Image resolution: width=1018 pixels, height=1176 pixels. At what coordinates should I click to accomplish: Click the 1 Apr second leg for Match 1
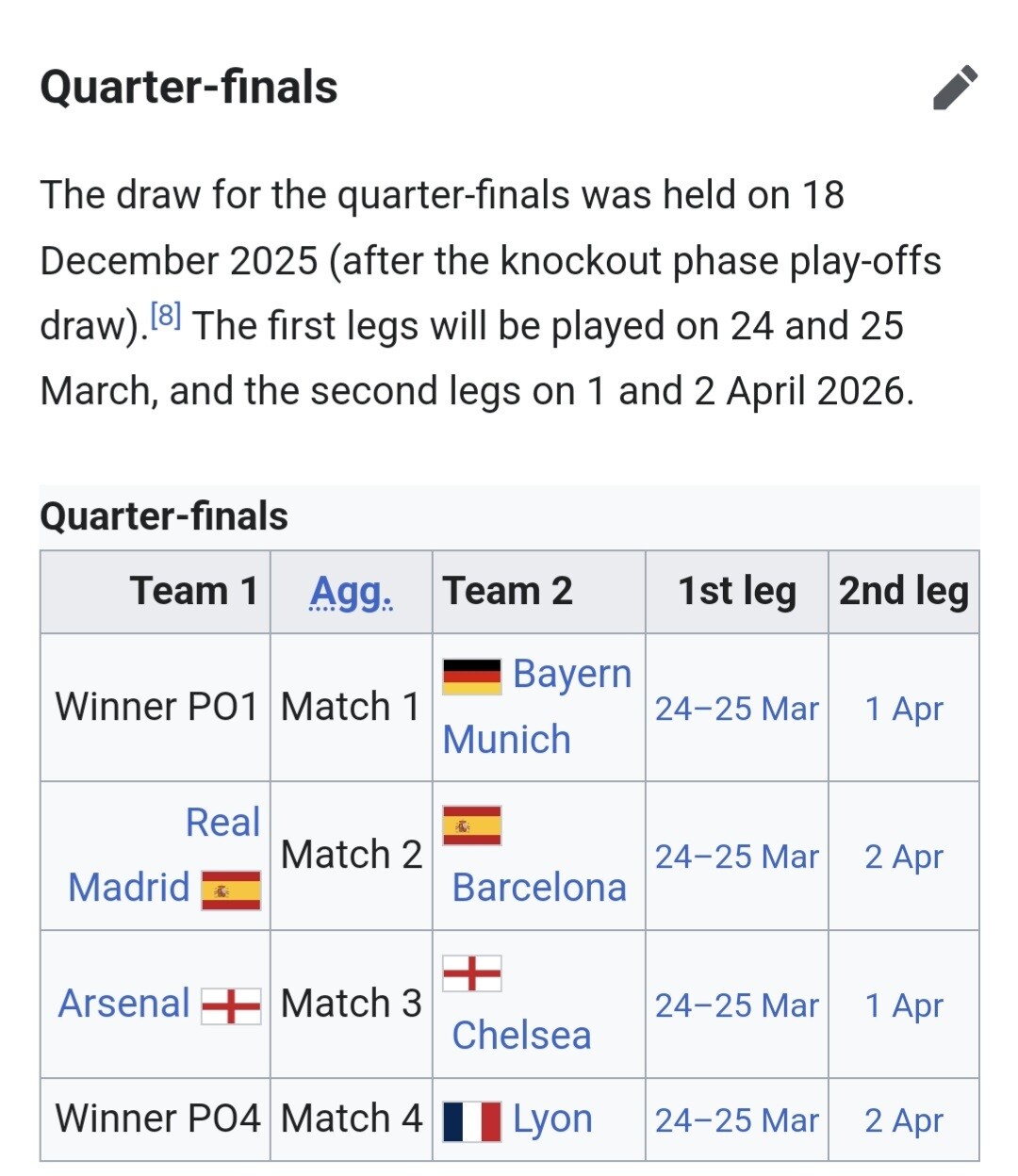tap(903, 709)
